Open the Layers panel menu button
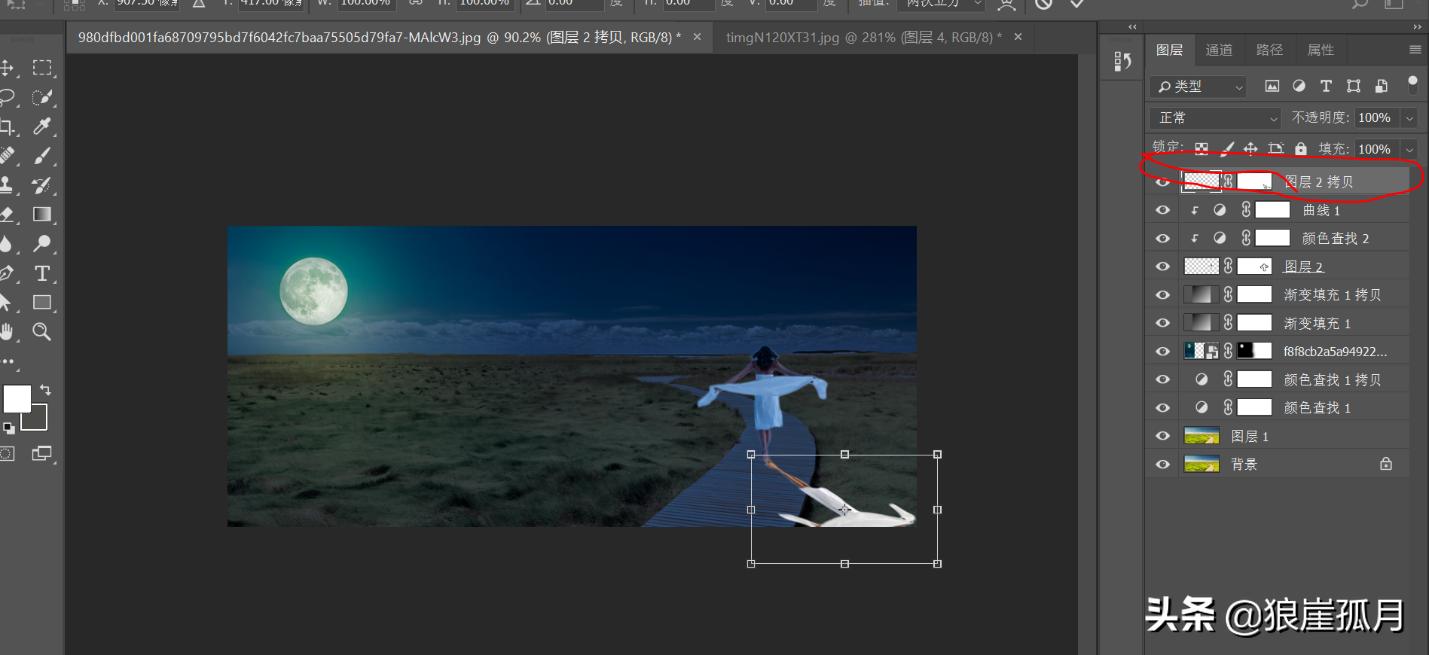This screenshot has width=1429, height=655. (x=1413, y=49)
